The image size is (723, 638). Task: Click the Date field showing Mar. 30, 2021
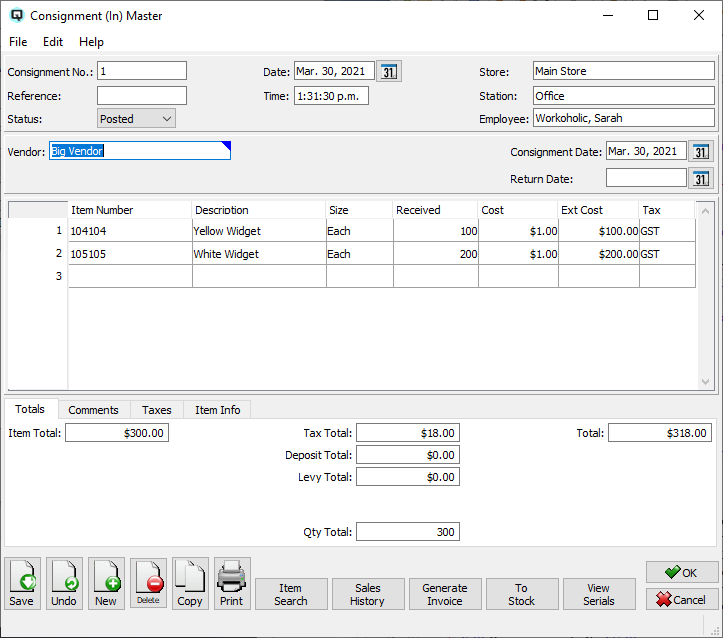point(334,71)
